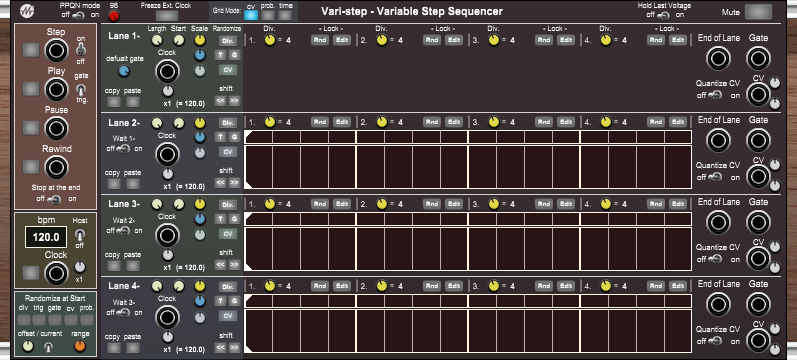Click the Rewind input jack
Screen dimensions: 797x360
click(56, 167)
